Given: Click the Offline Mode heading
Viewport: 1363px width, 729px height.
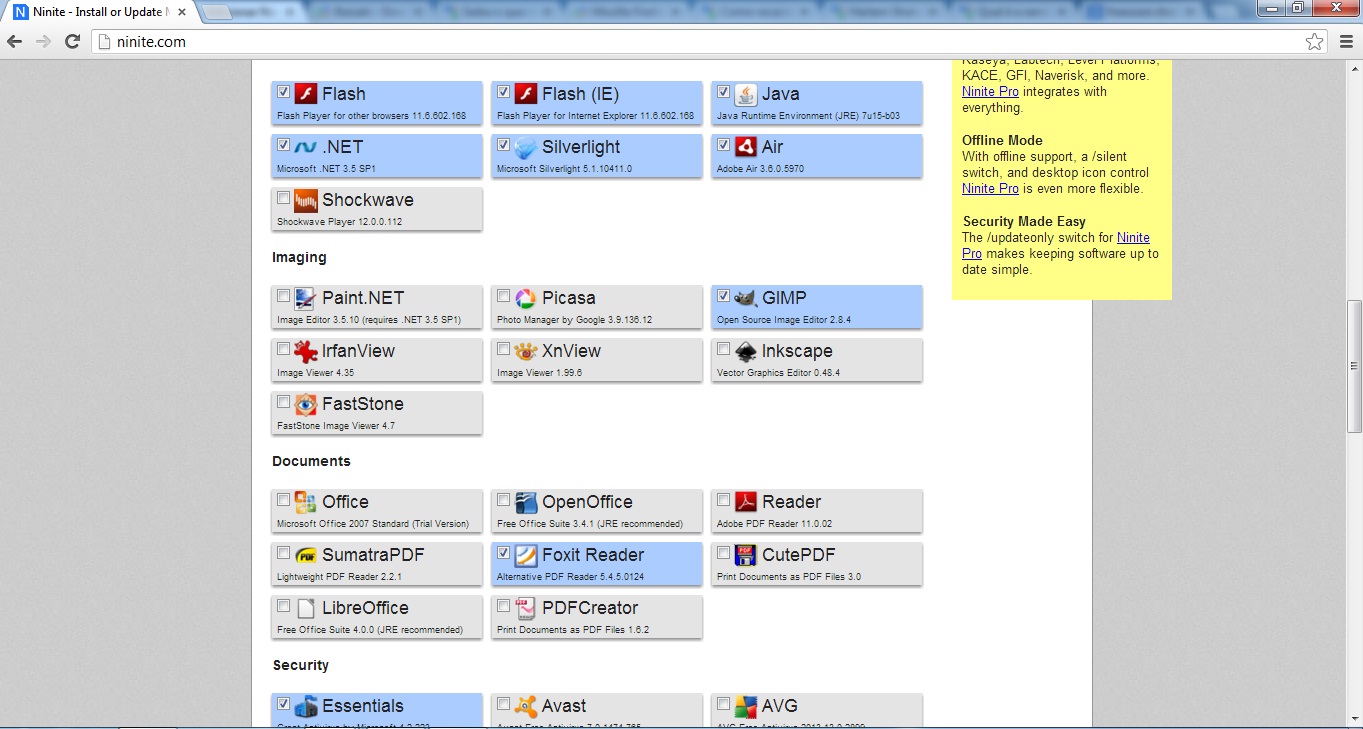Looking at the screenshot, I should click(x=1002, y=140).
